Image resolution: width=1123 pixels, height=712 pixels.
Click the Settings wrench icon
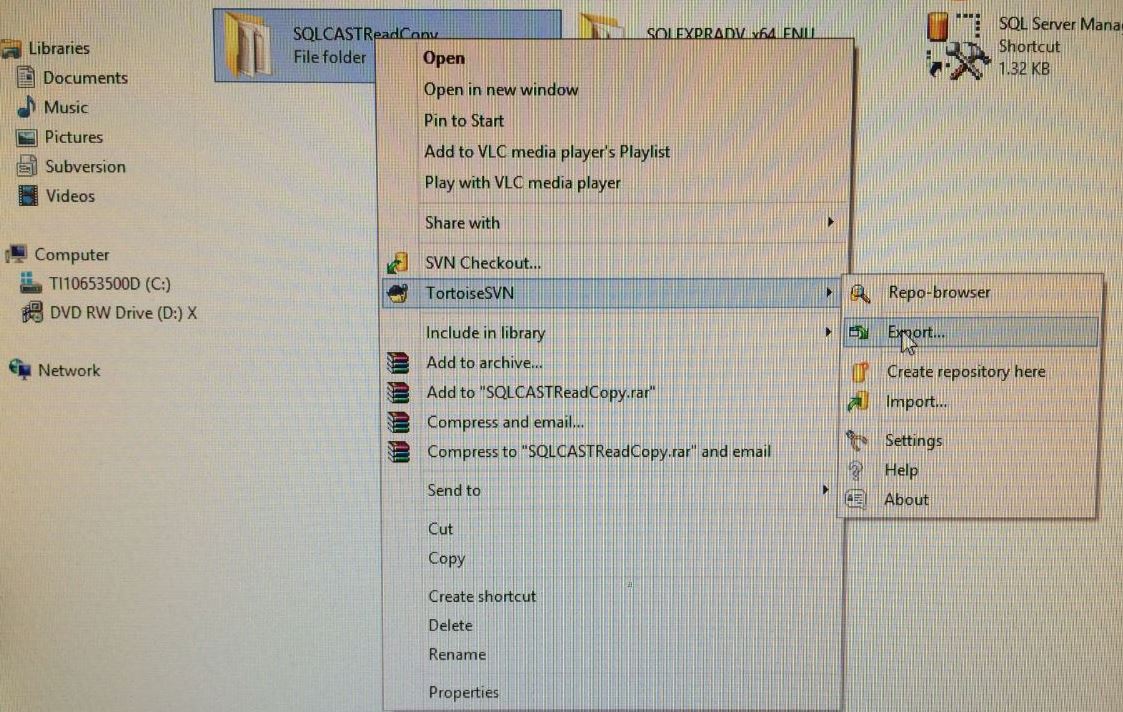pos(857,440)
